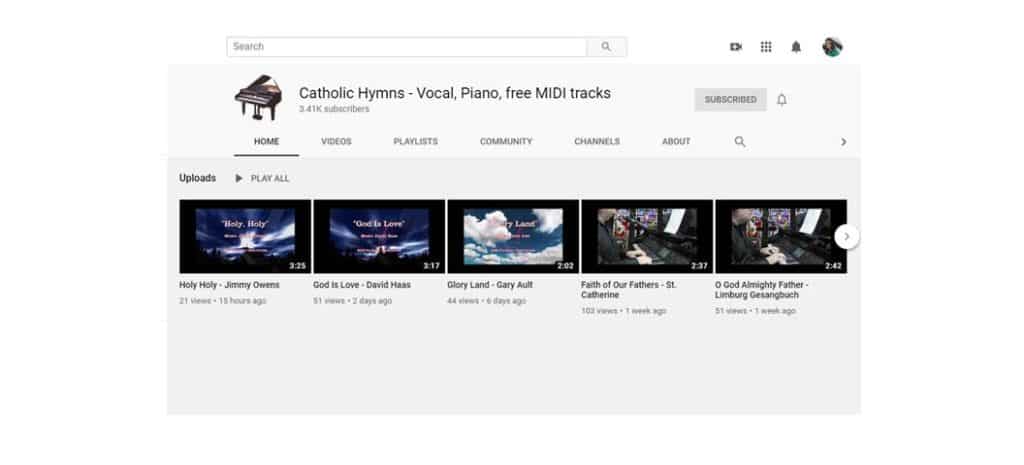Show the next uploads with the carousel arrow

846,236
